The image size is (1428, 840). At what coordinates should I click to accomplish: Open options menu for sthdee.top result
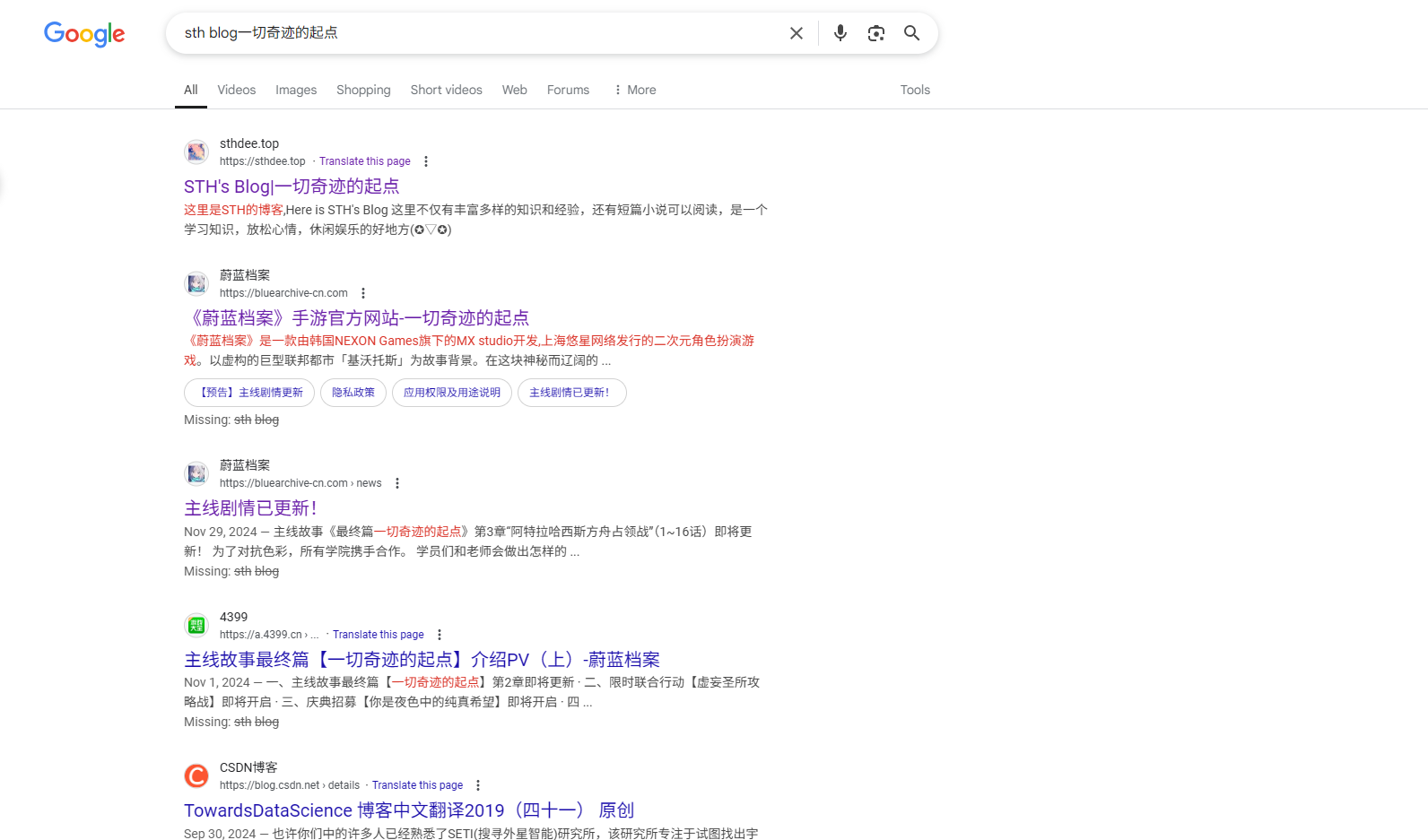coord(426,161)
